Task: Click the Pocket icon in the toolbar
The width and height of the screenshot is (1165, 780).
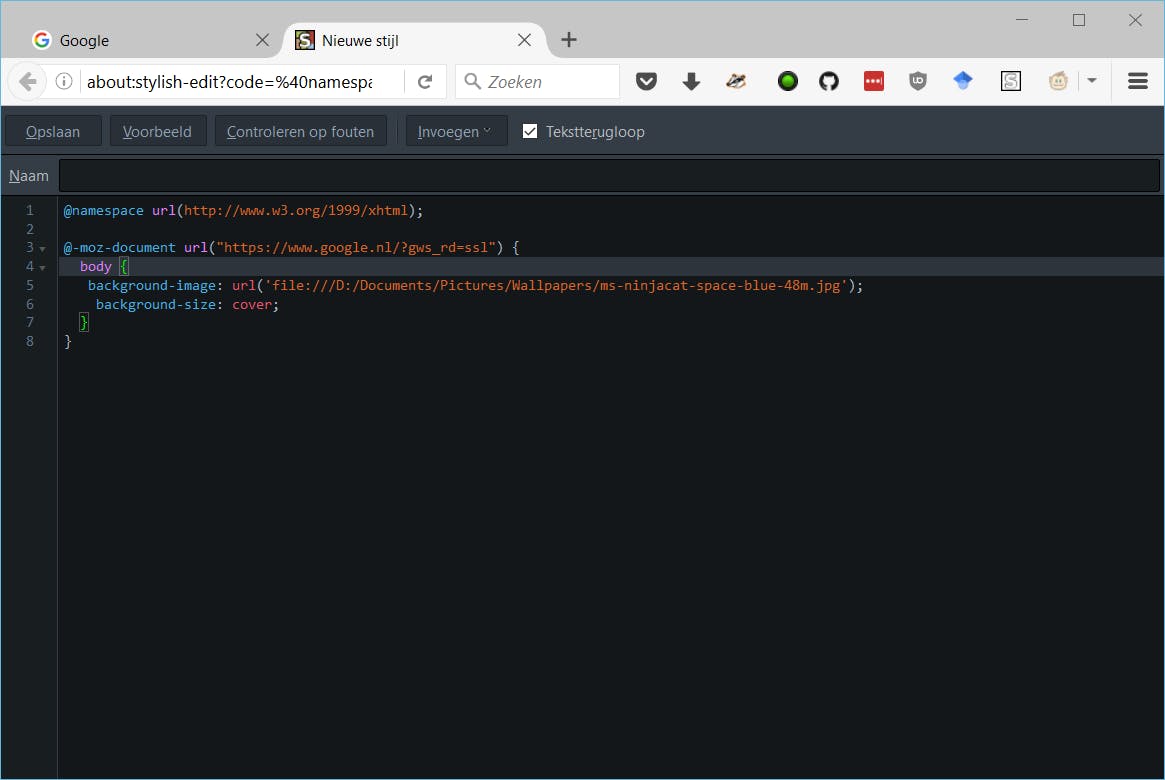Action: coord(647,82)
